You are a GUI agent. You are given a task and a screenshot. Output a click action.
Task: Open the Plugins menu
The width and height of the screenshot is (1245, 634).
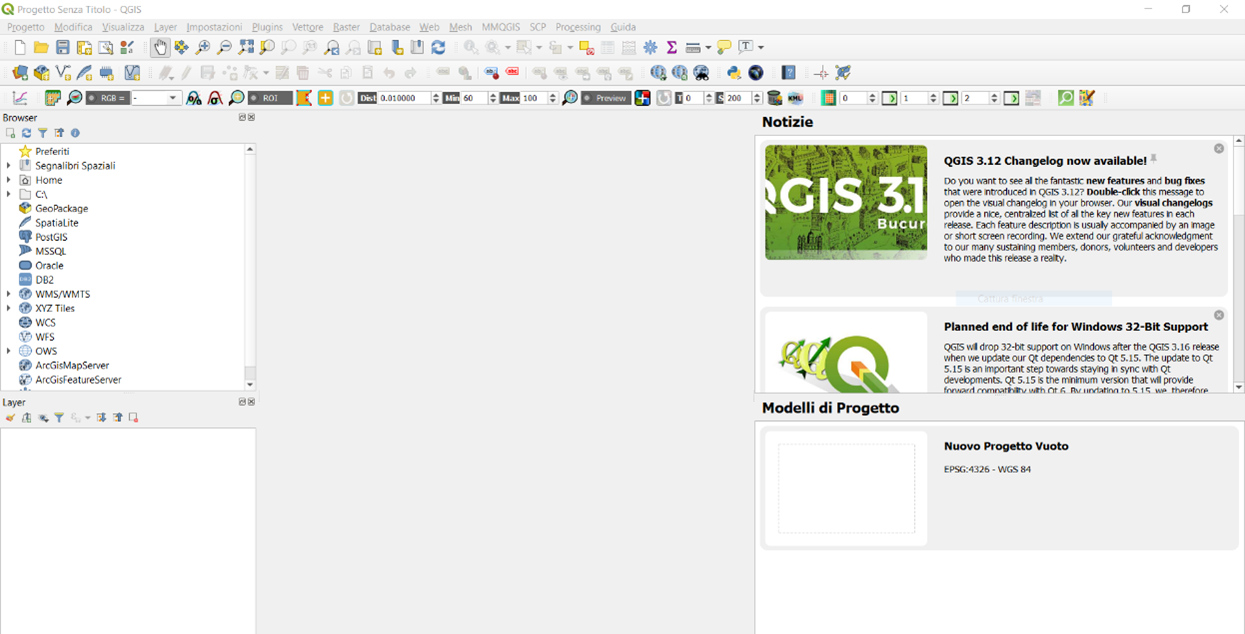[267, 27]
